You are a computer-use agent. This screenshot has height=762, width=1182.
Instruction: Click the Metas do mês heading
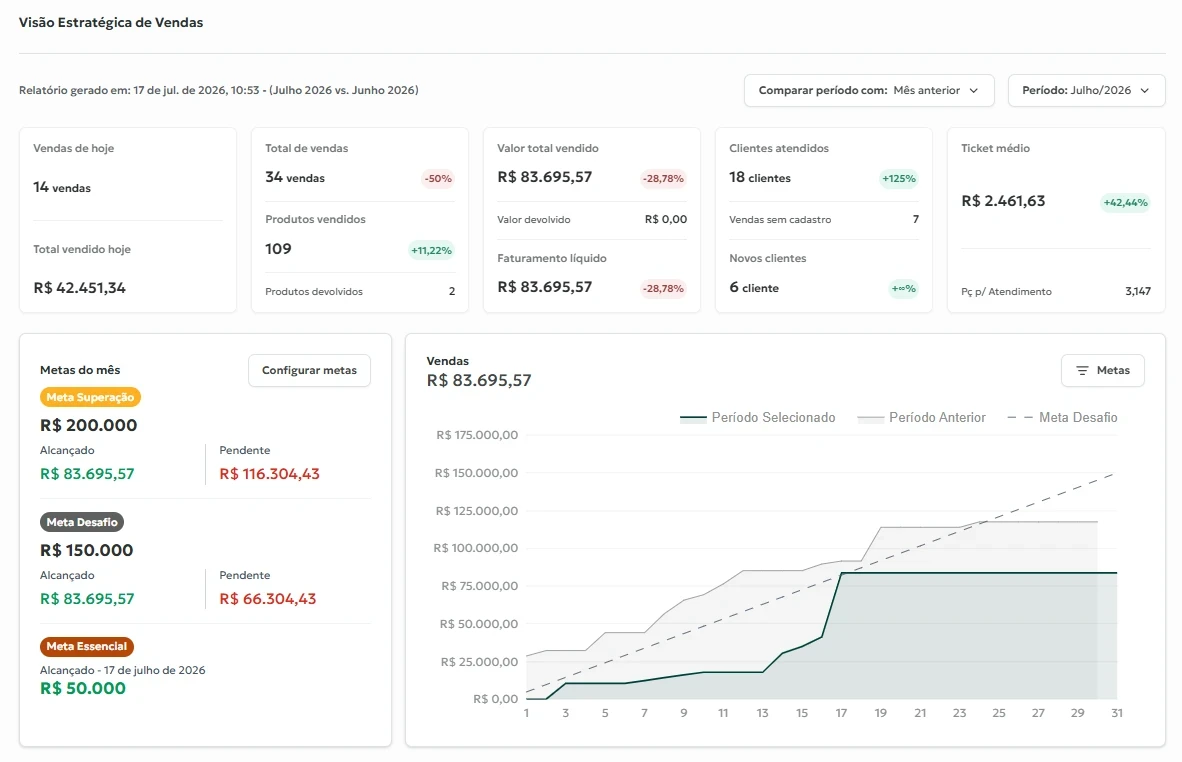pos(80,370)
